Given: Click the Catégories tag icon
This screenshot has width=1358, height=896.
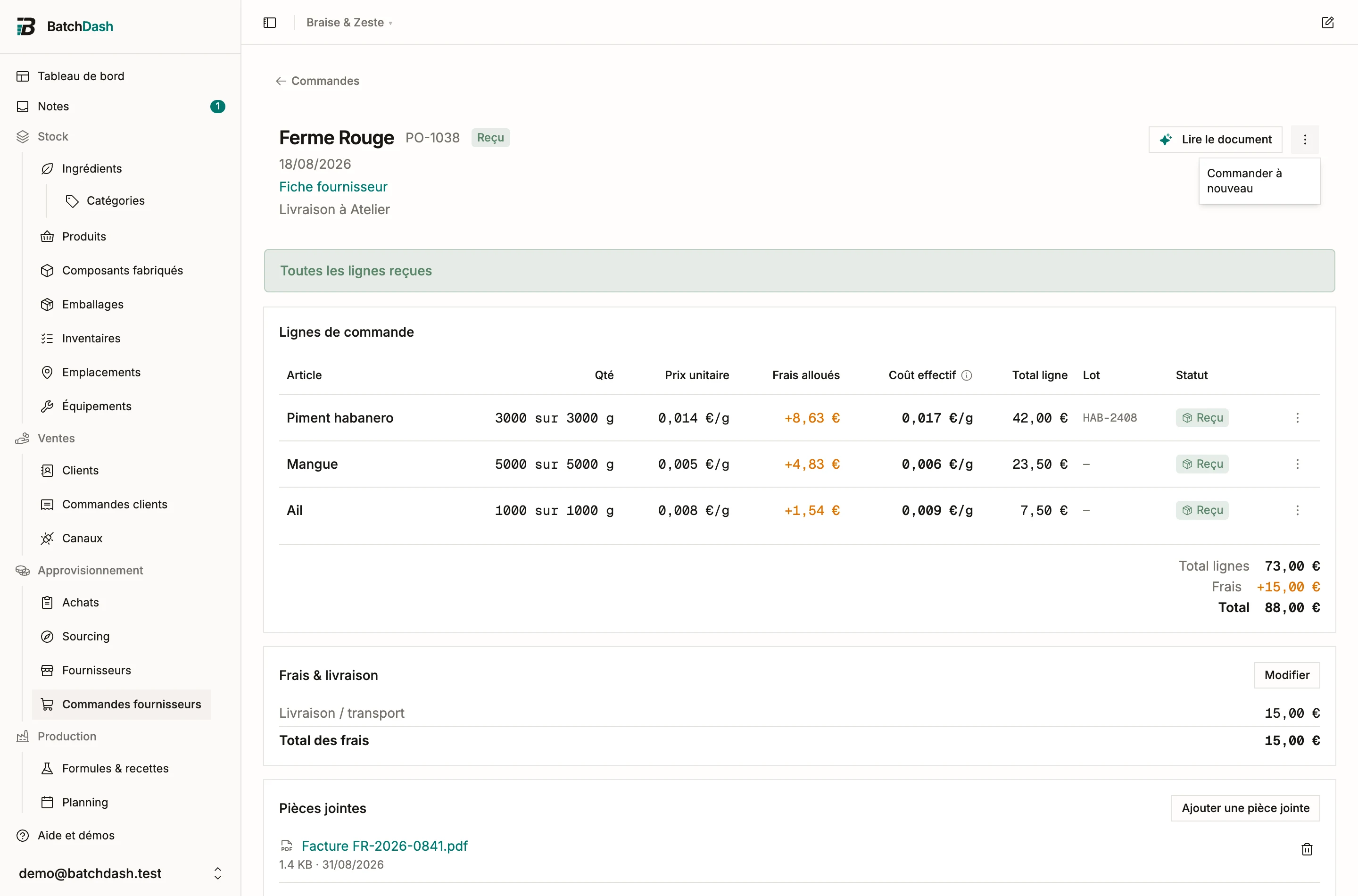Looking at the screenshot, I should tap(72, 200).
